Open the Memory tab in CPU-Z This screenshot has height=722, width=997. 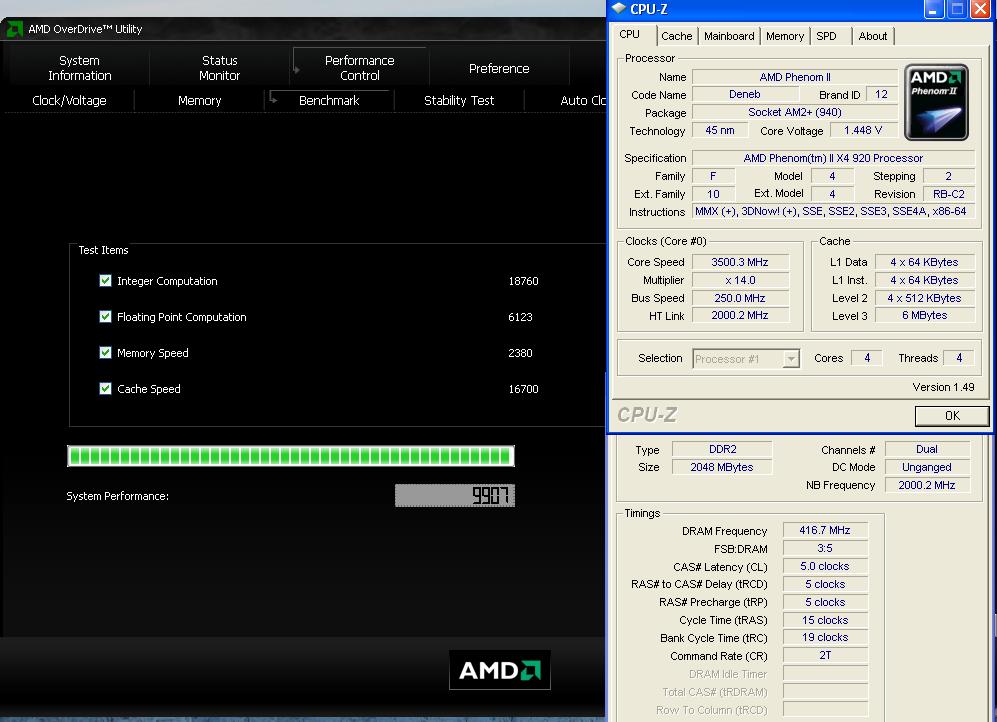coord(785,36)
